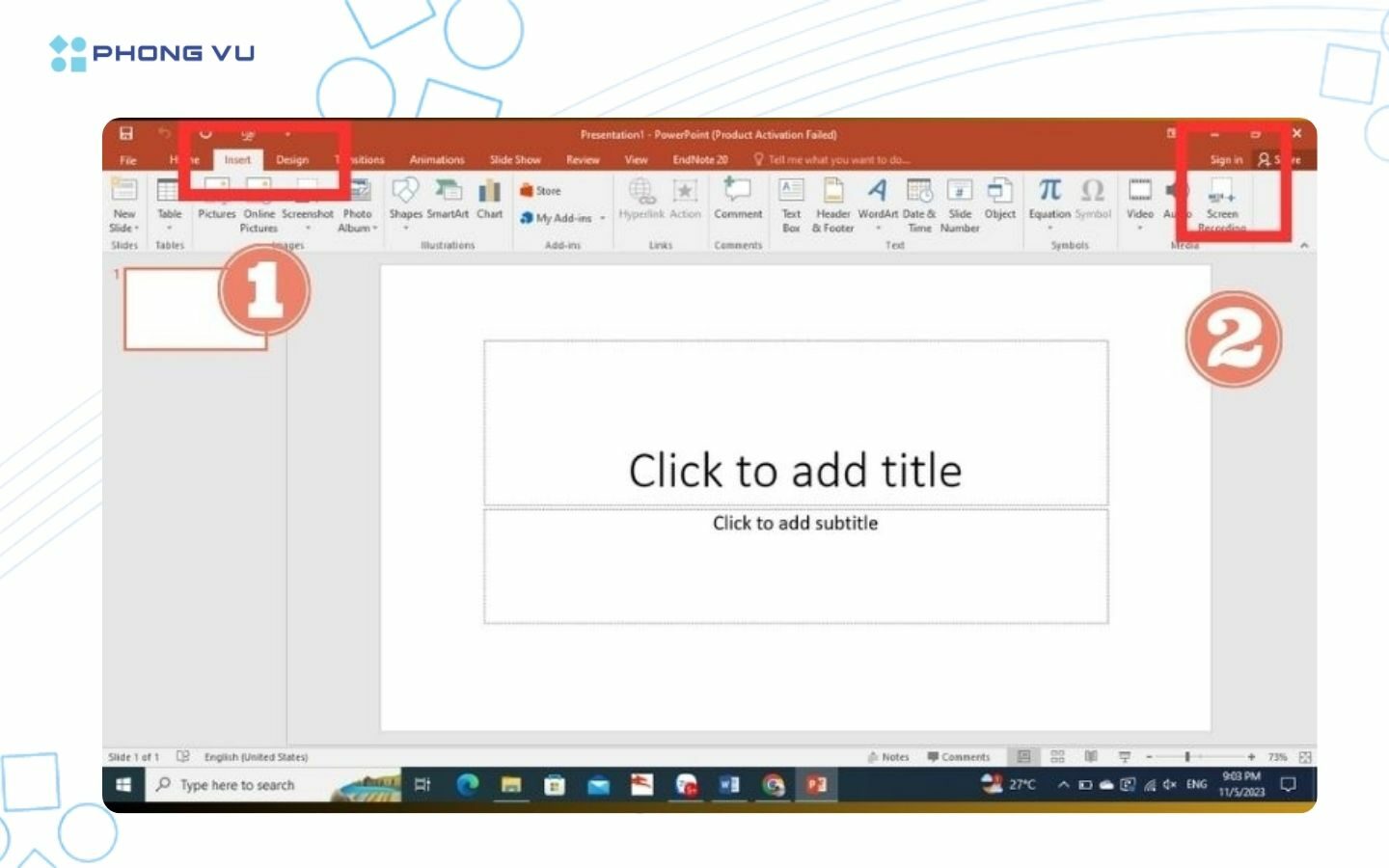The width and height of the screenshot is (1389, 868).
Task: Toggle the Comments pane in status bar
Action: [x=959, y=757]
